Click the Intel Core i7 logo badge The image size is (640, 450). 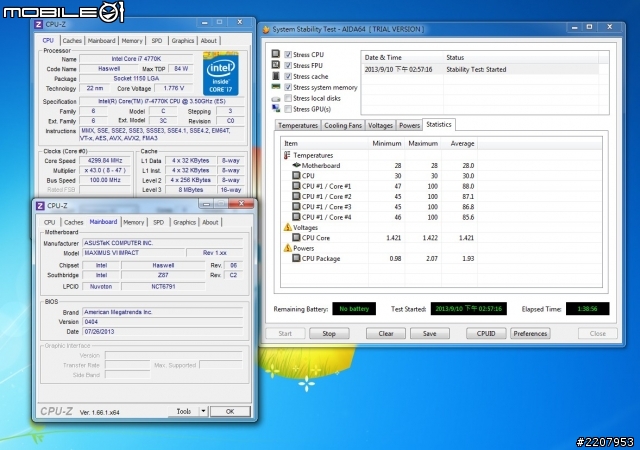pos(220,74)
